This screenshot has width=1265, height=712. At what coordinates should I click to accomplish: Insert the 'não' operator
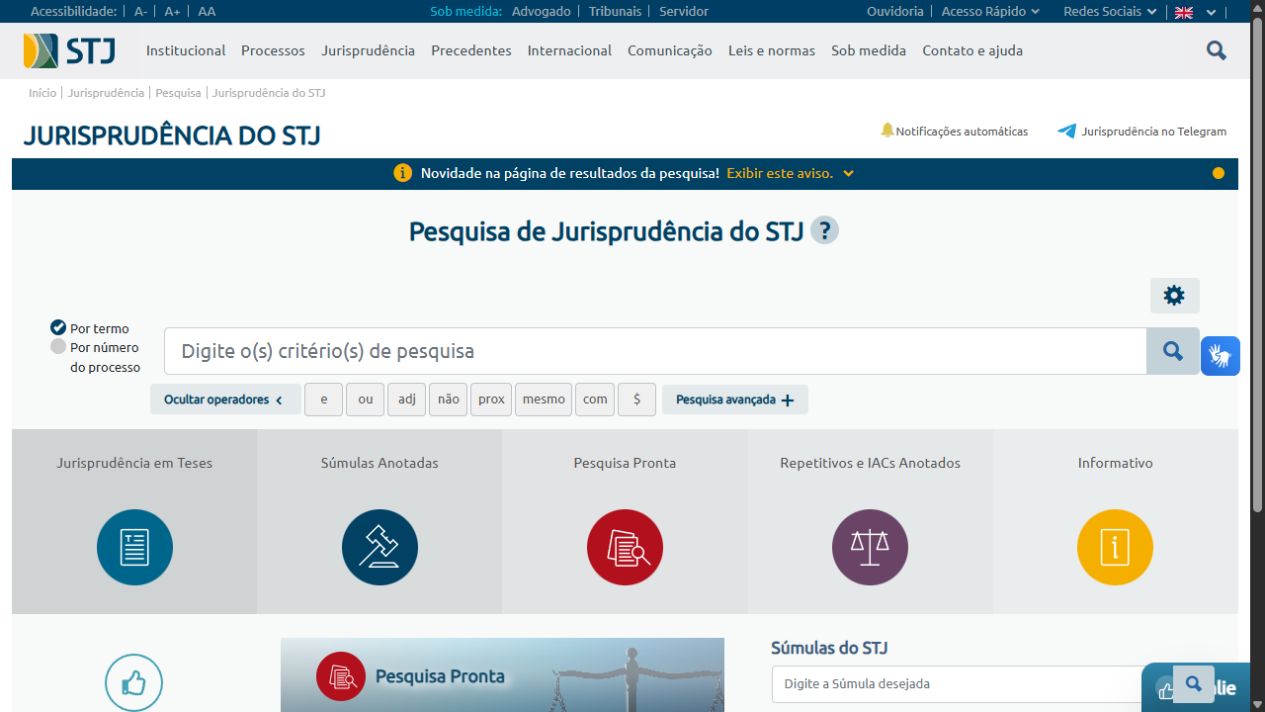pos(448,399)
